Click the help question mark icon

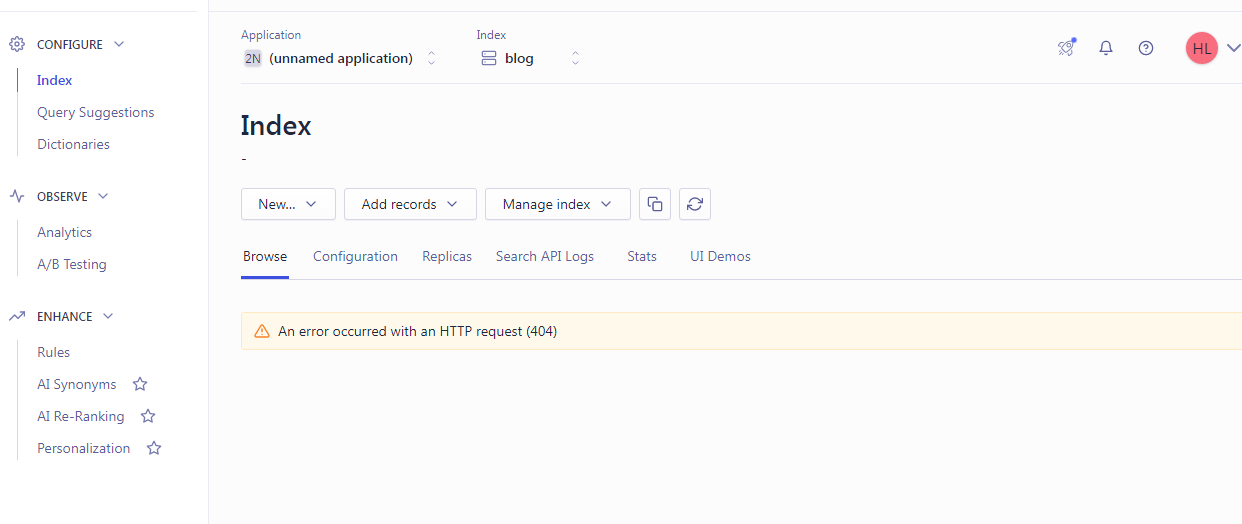click(x=1146, y=48)
